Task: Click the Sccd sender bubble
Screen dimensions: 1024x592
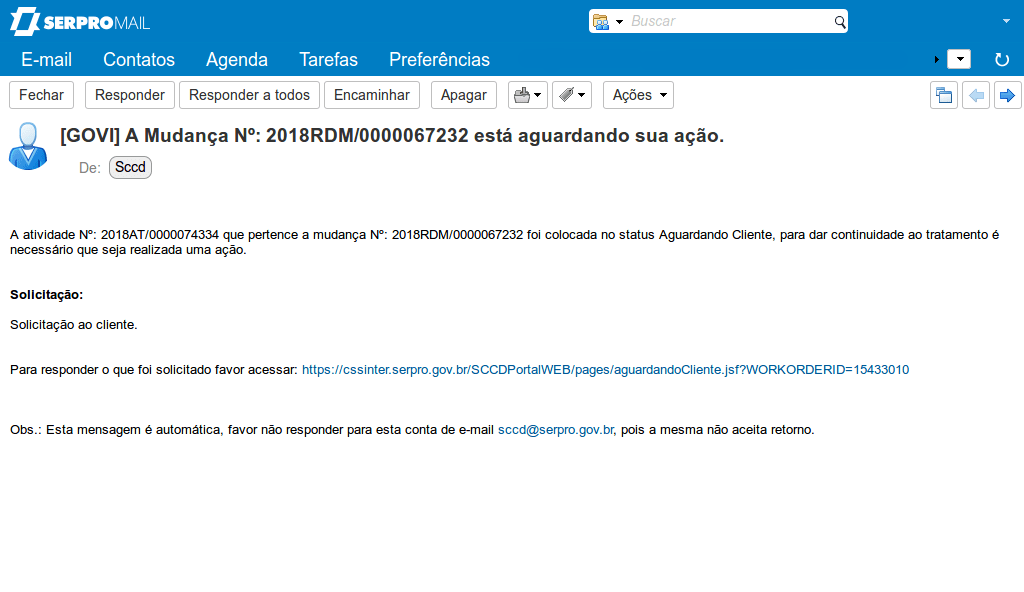Action: coord(131,167)
